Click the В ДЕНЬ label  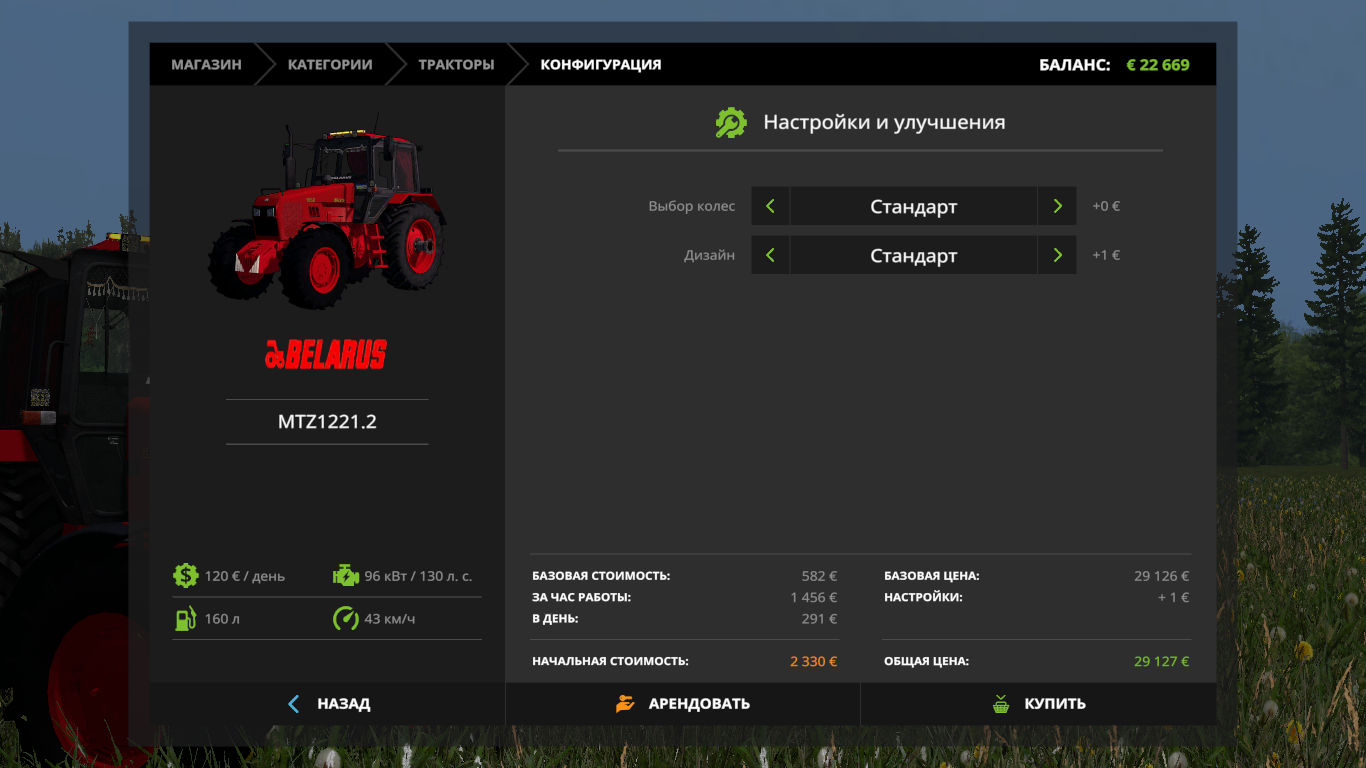point(555,619)
